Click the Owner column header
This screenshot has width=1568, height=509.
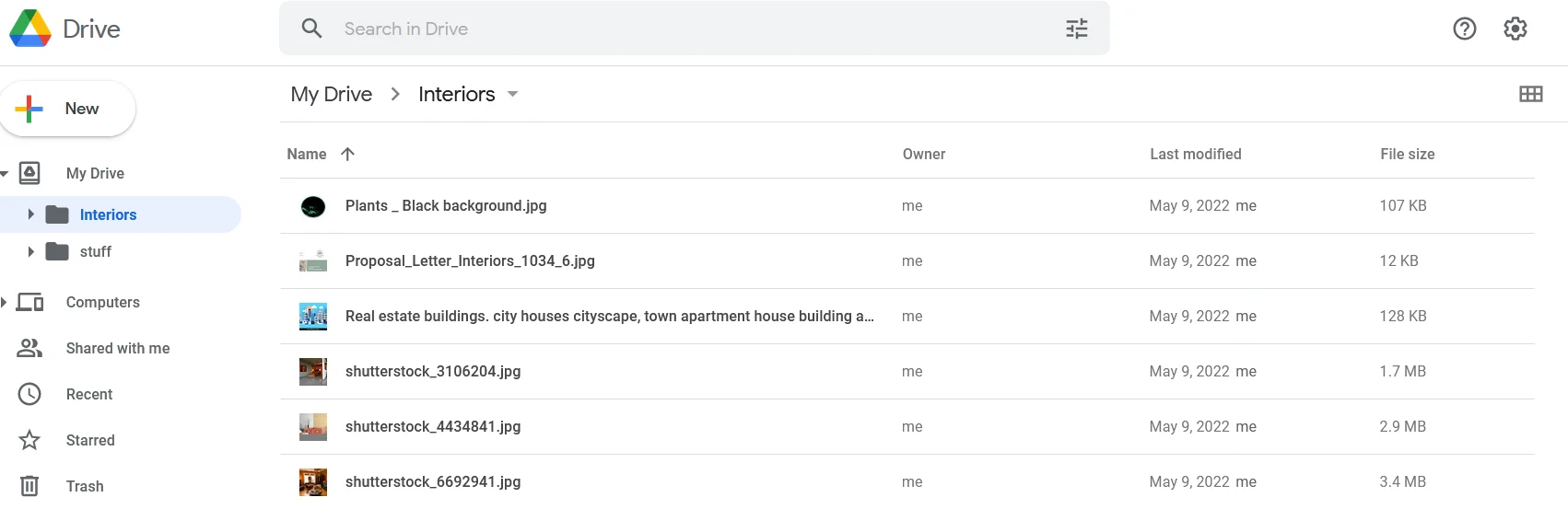click(924, 154)
